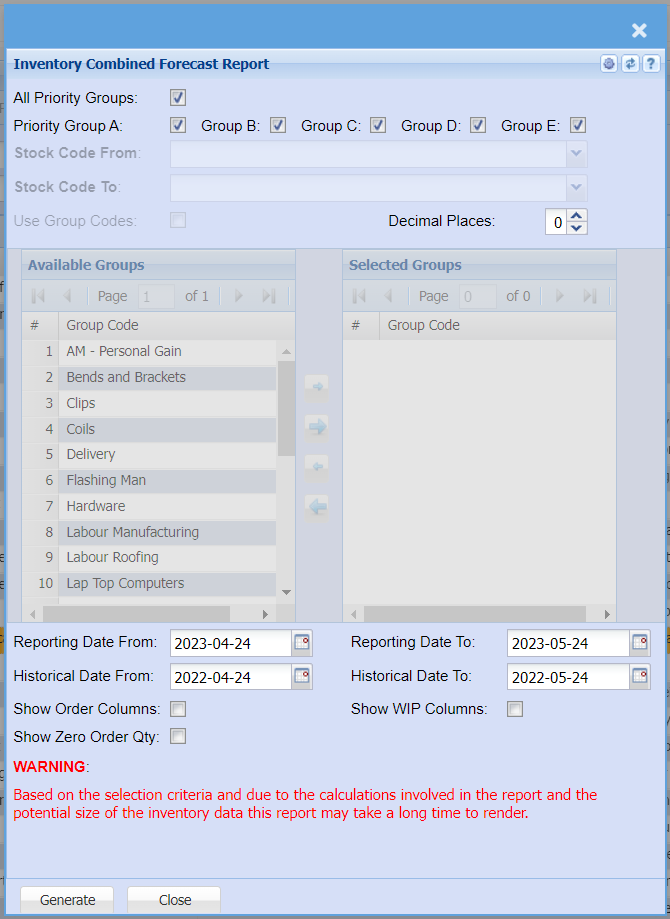Image resolution: width=670 pixels, height=919 pixels.
Task: Click Available Groups horizontal scrollbar right arrow
Action: (265, 614)
